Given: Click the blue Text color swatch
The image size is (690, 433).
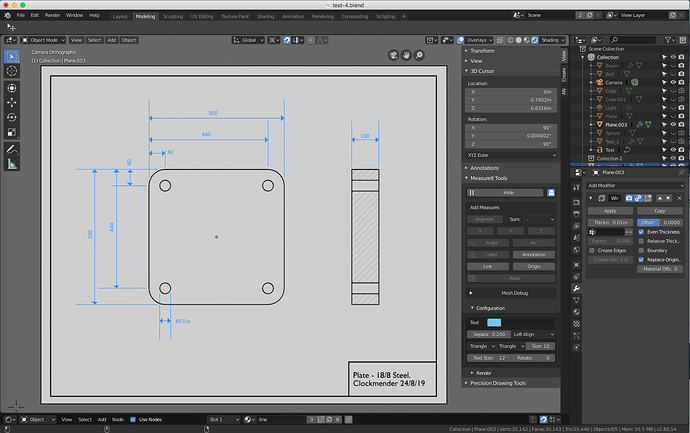Looking at the screenshot, I should pos(494,322).
